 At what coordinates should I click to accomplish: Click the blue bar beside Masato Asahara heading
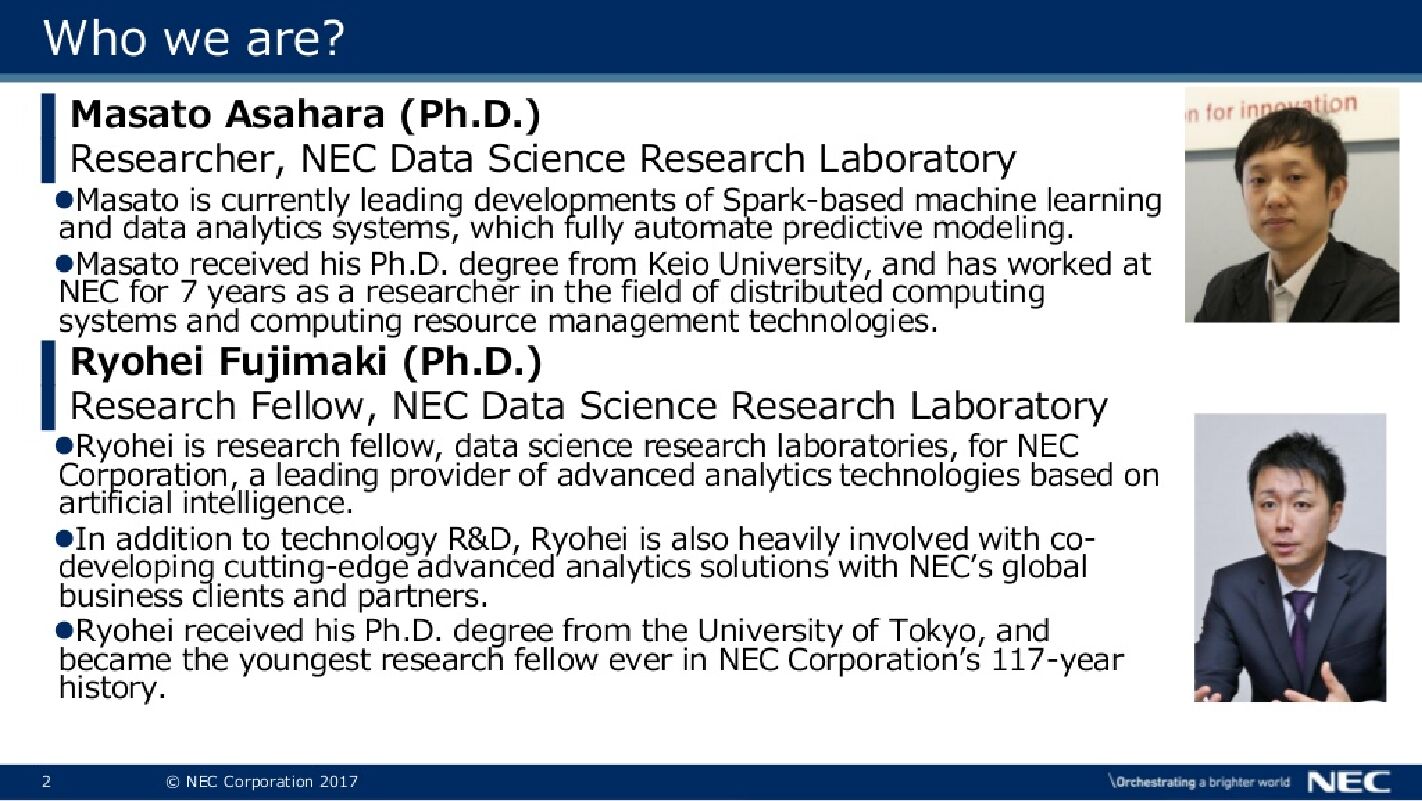tap(47, 137)
